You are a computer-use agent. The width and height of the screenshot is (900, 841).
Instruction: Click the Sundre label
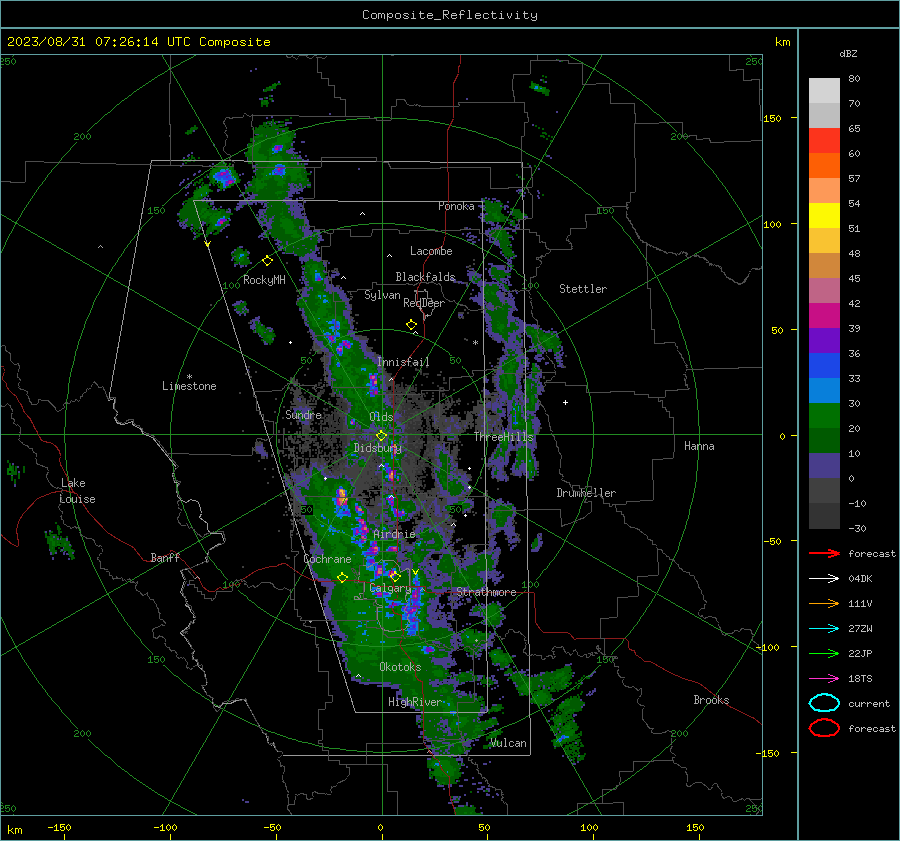click(303, 415)
